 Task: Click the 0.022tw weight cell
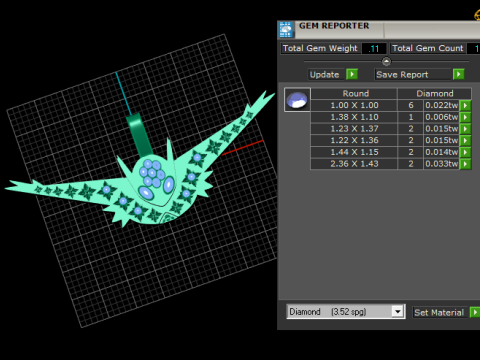click(441, 105)
